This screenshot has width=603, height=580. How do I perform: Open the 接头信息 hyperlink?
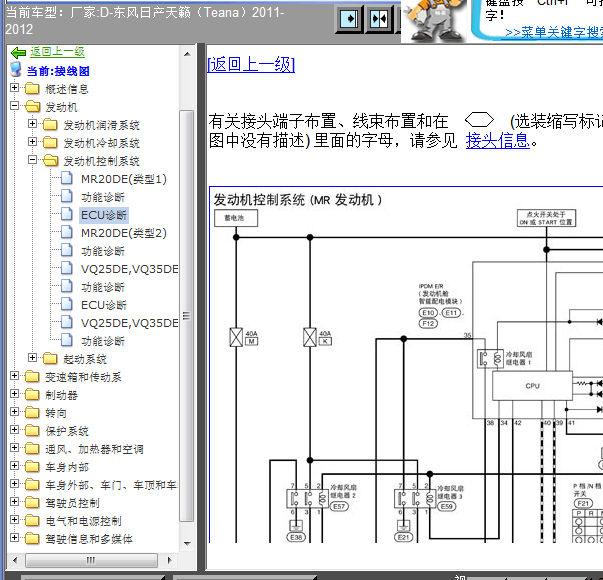click(497, 141)
